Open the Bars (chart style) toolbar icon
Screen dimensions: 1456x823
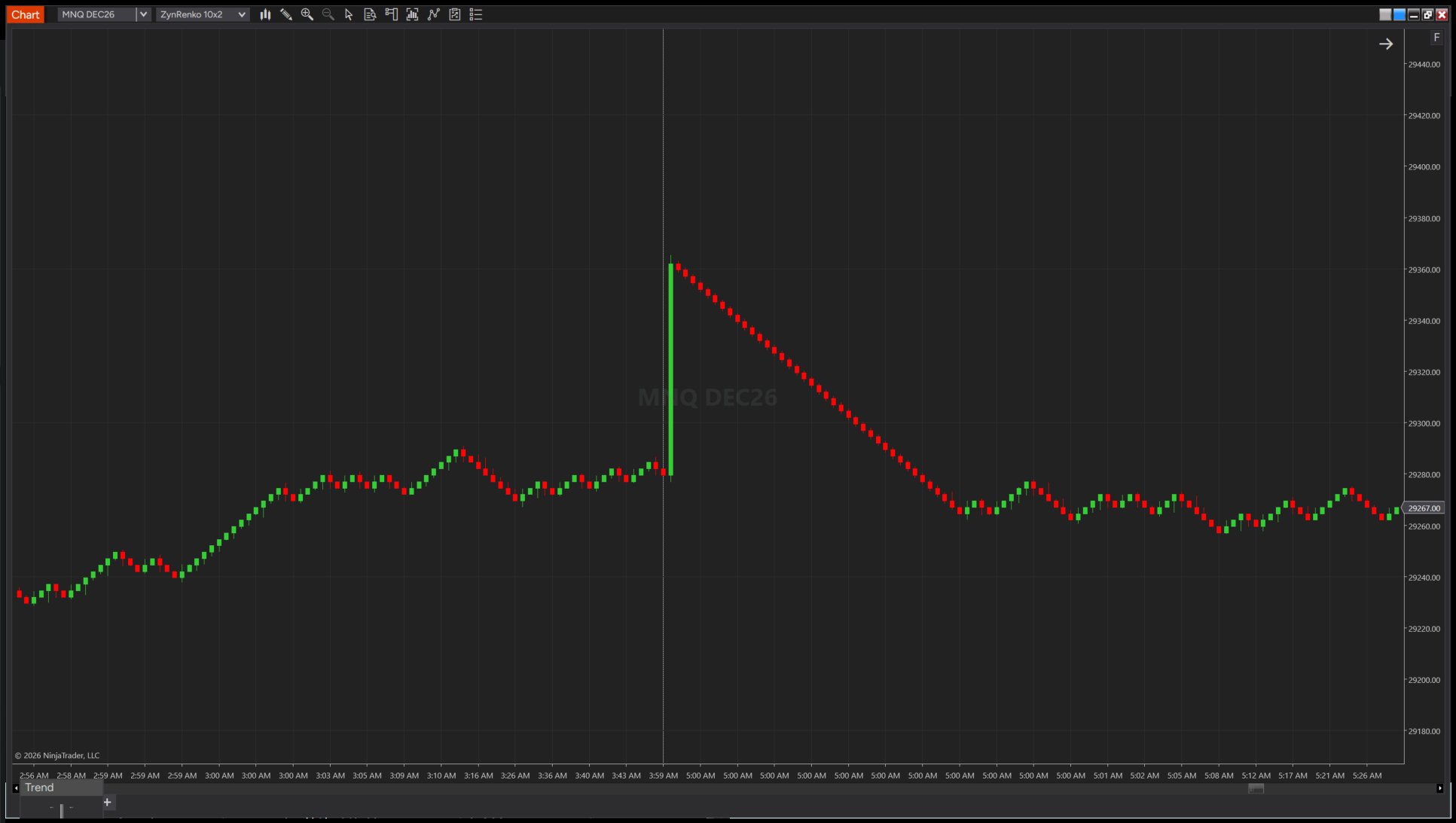pyautogui.click(x=265, y=14)
